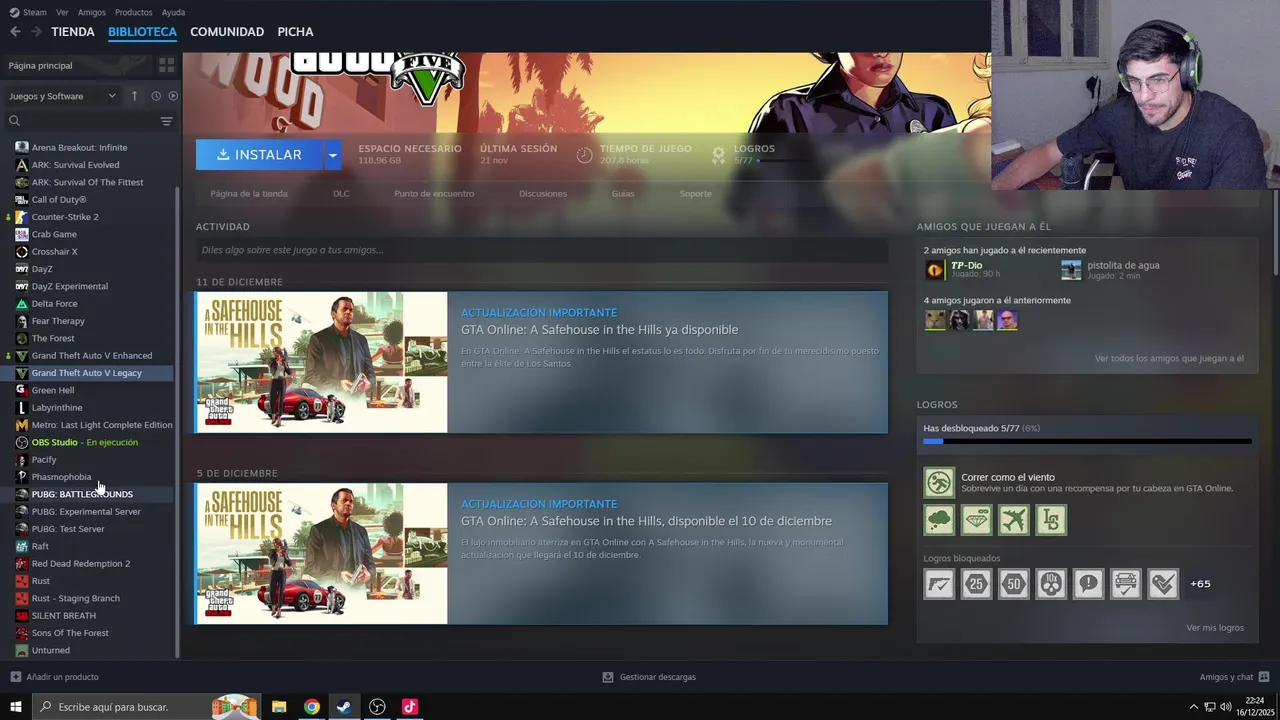Select Crab Game in library list
The image size is (1280, 720).
[54, 234]
